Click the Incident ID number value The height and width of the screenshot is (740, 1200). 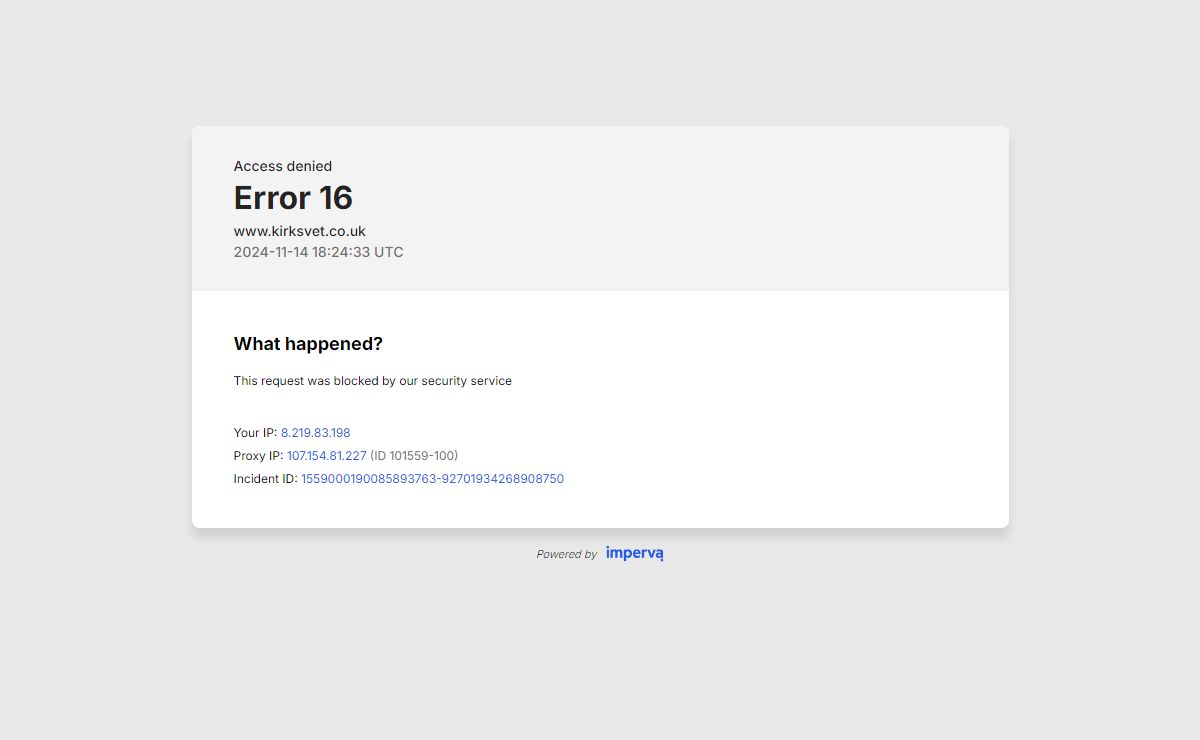click(432, 479)
